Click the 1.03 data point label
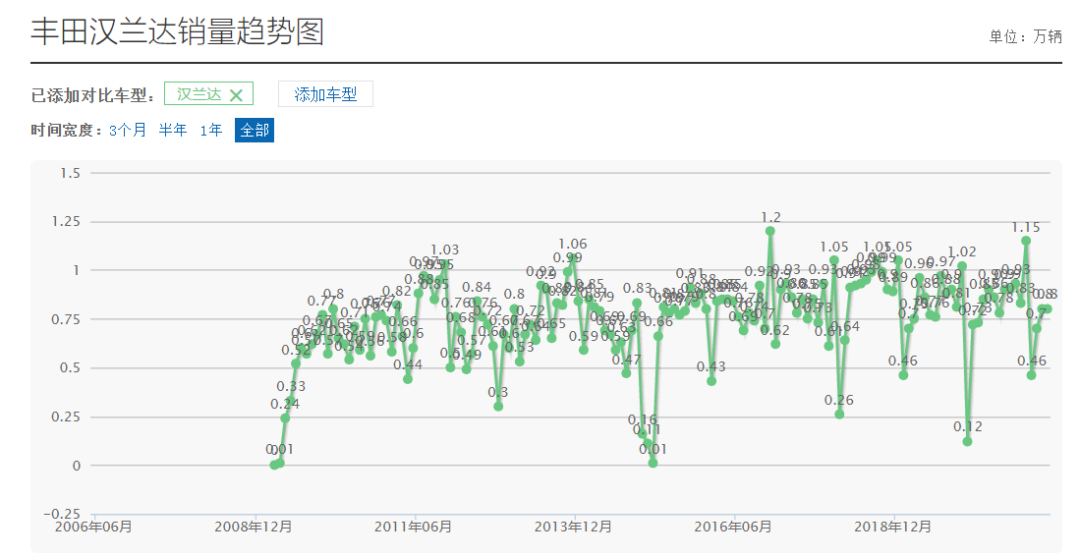The height and width of the screenshot is (556, 1080). 445,249
